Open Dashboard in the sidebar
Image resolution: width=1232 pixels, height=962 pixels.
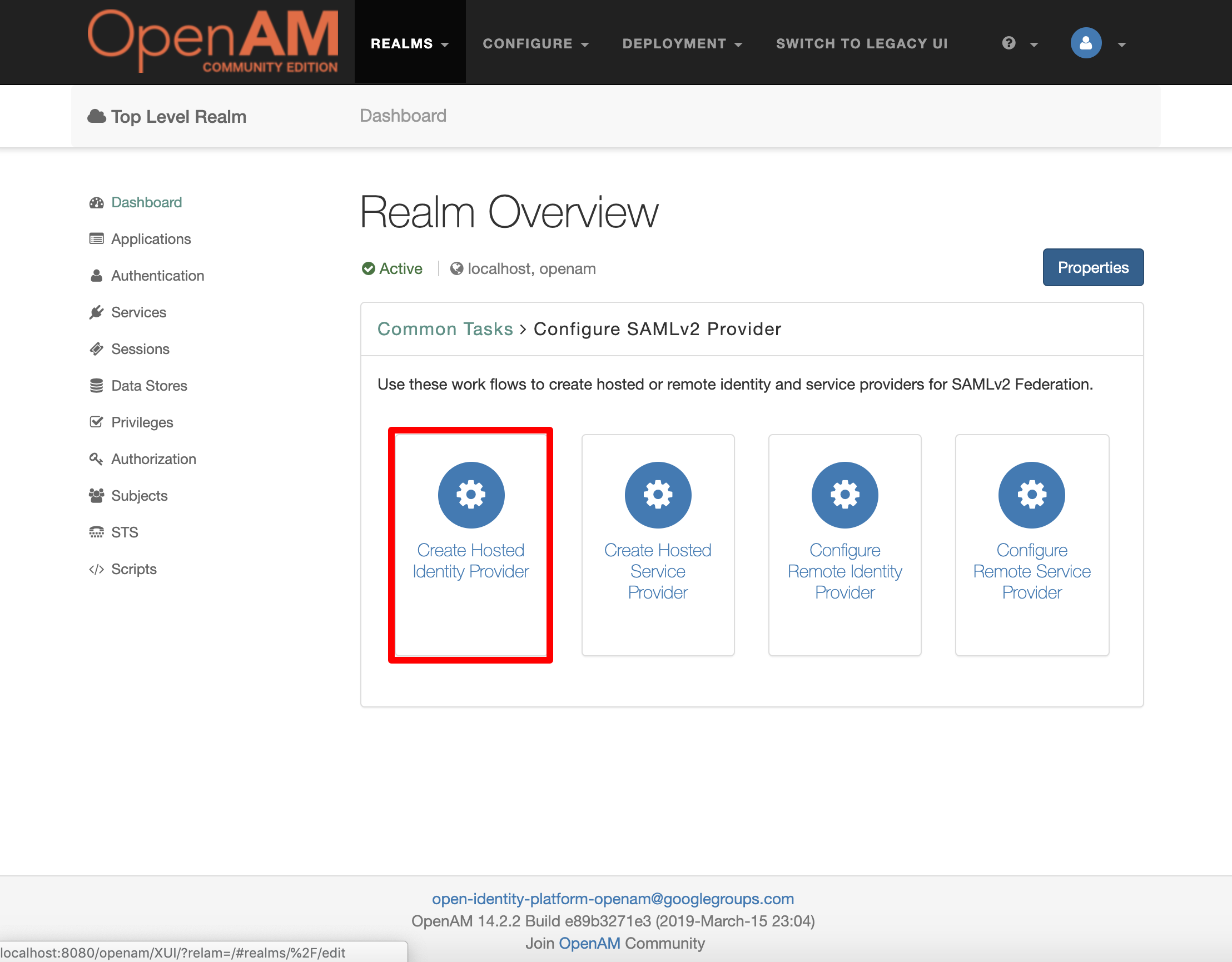(146, 202)
